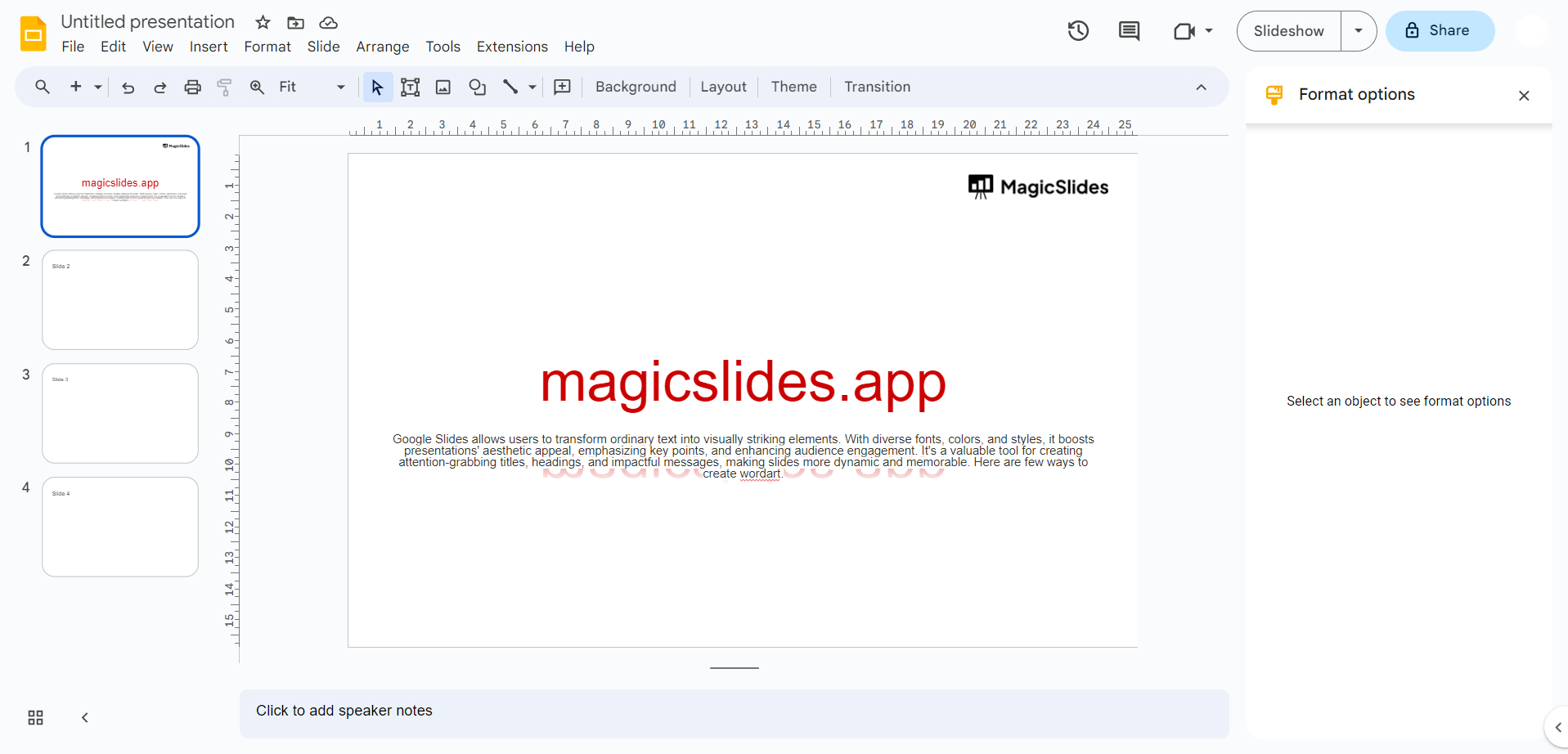Open the Insert menu

(x=209, y=47)
